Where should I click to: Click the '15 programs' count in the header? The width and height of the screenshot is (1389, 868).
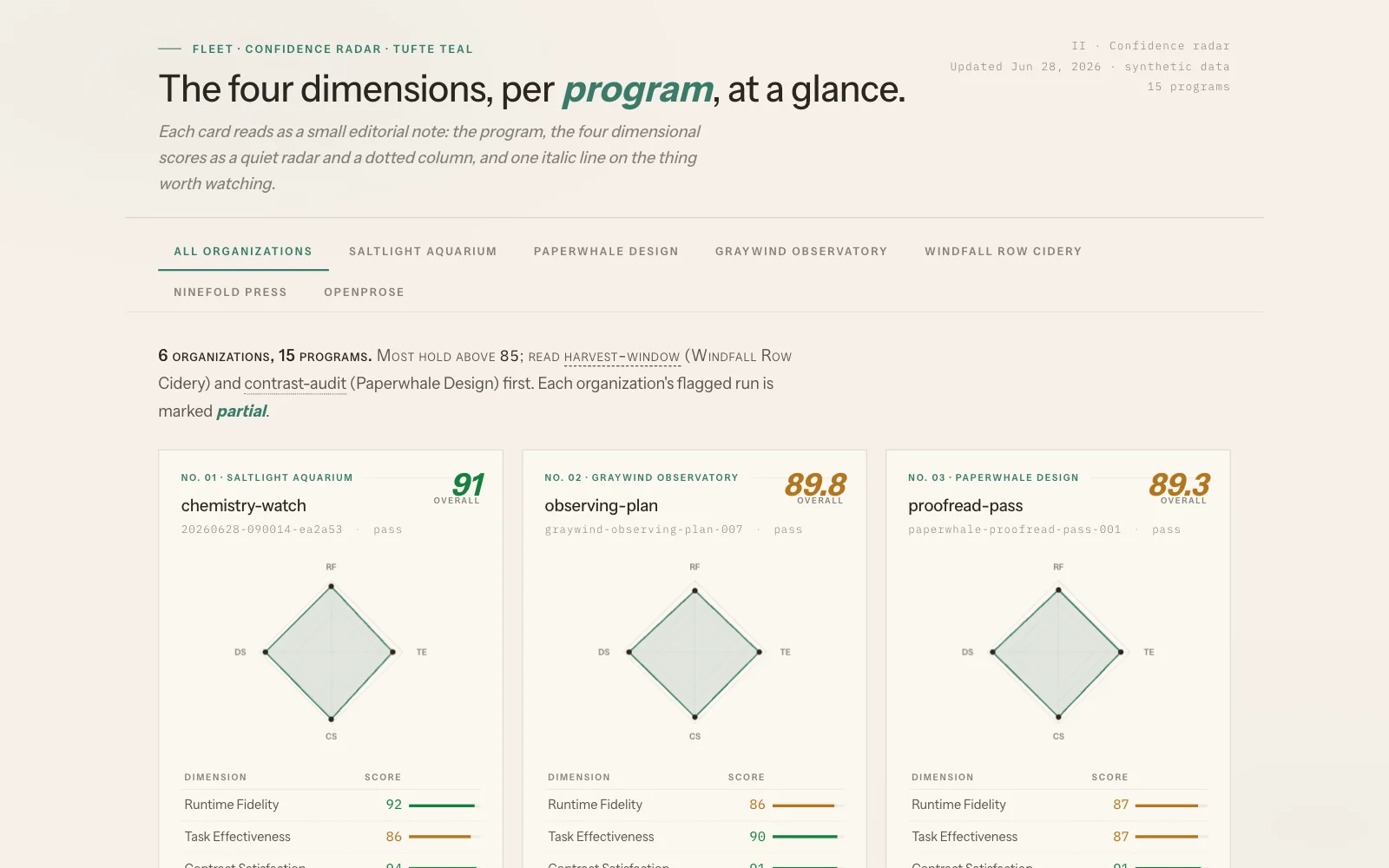[x=1188, y=87]
